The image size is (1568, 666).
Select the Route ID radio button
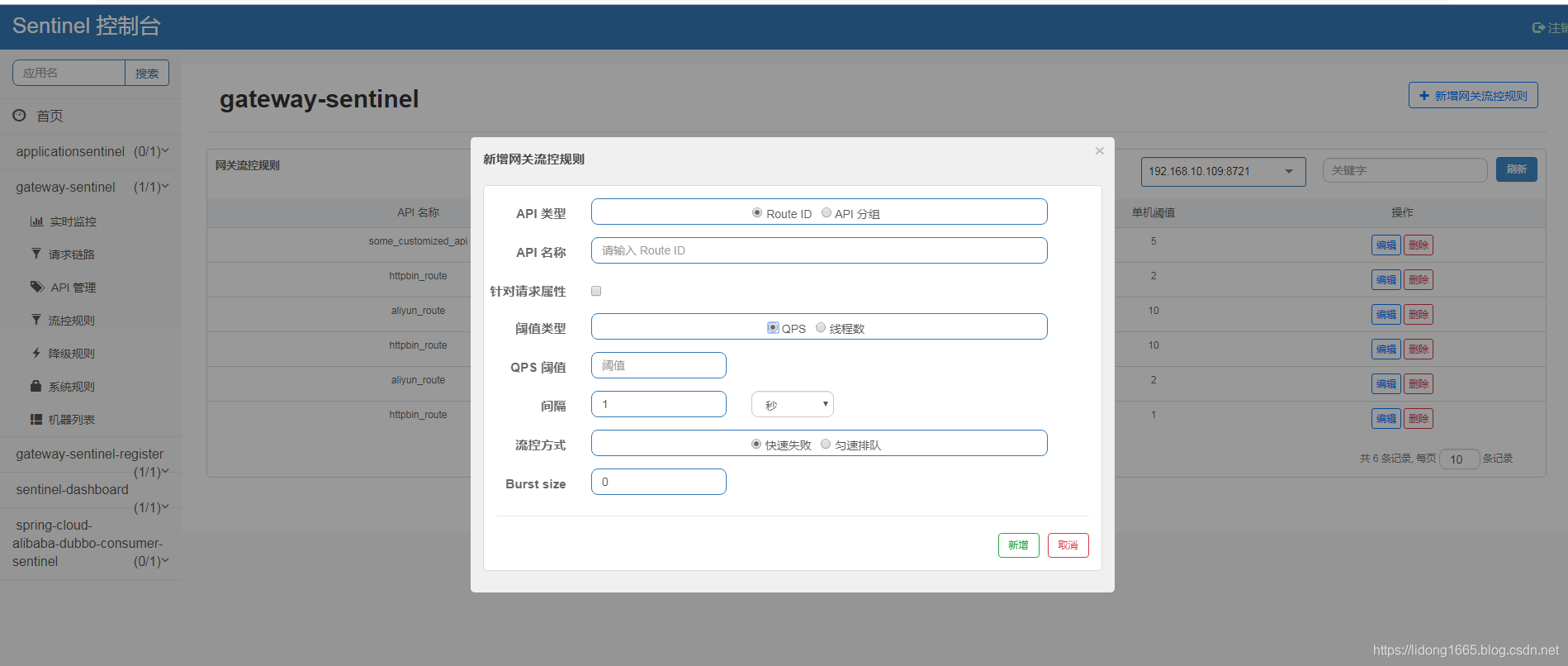[757, 213]
